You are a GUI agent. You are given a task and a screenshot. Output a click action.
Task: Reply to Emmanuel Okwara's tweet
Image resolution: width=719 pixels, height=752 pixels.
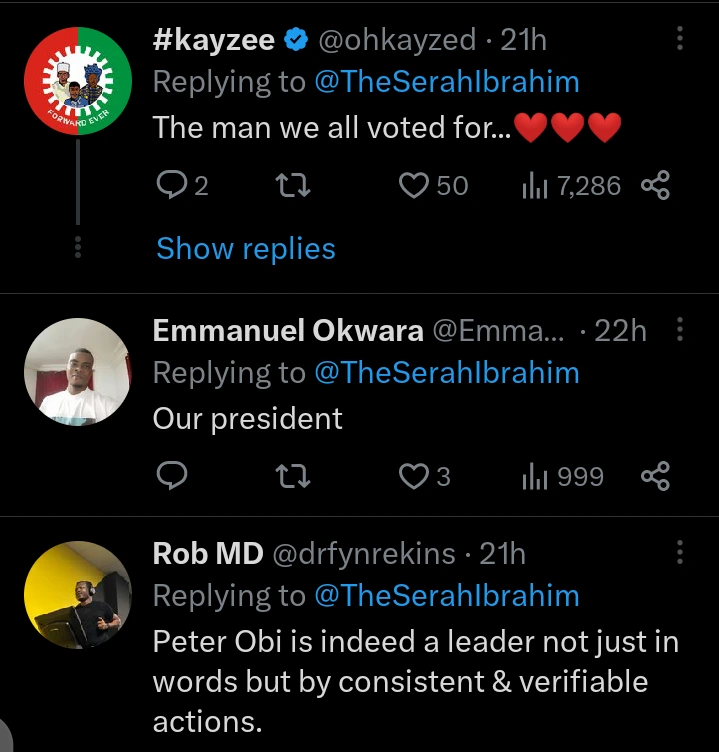(x=174, y=476)
